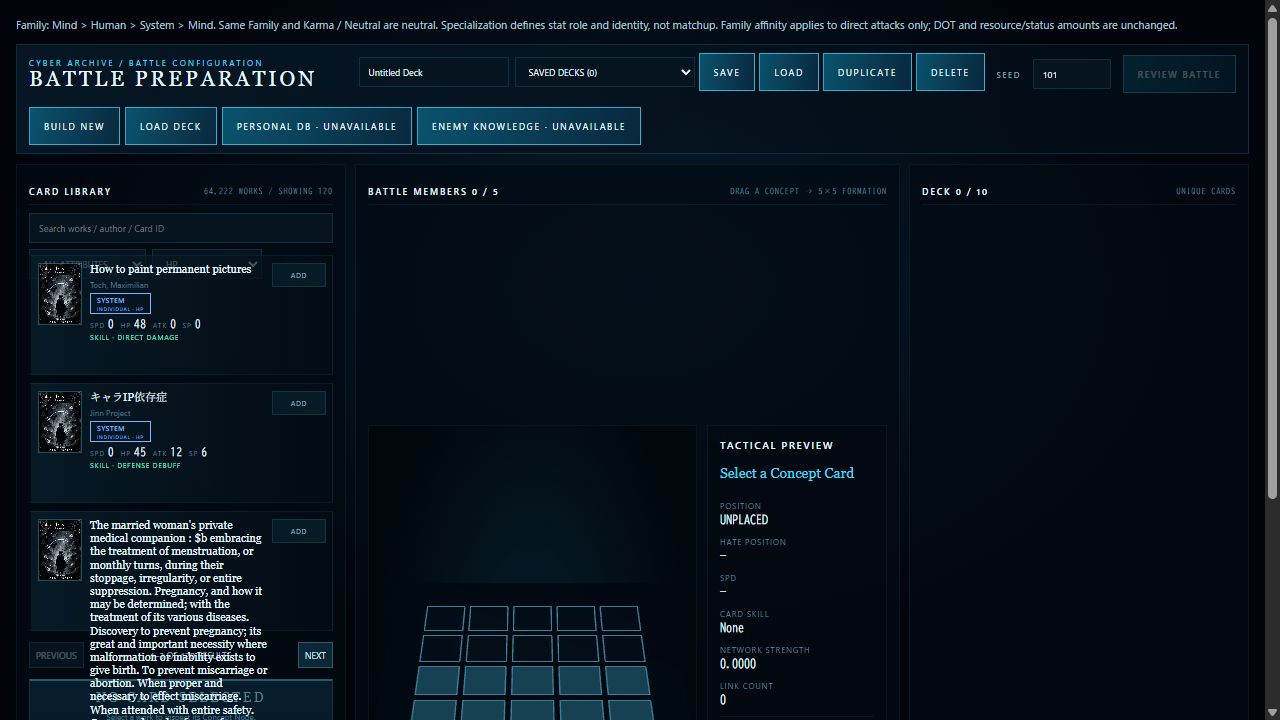
Task: Click the scrollbar down arrow
Action: (1272, 712)
